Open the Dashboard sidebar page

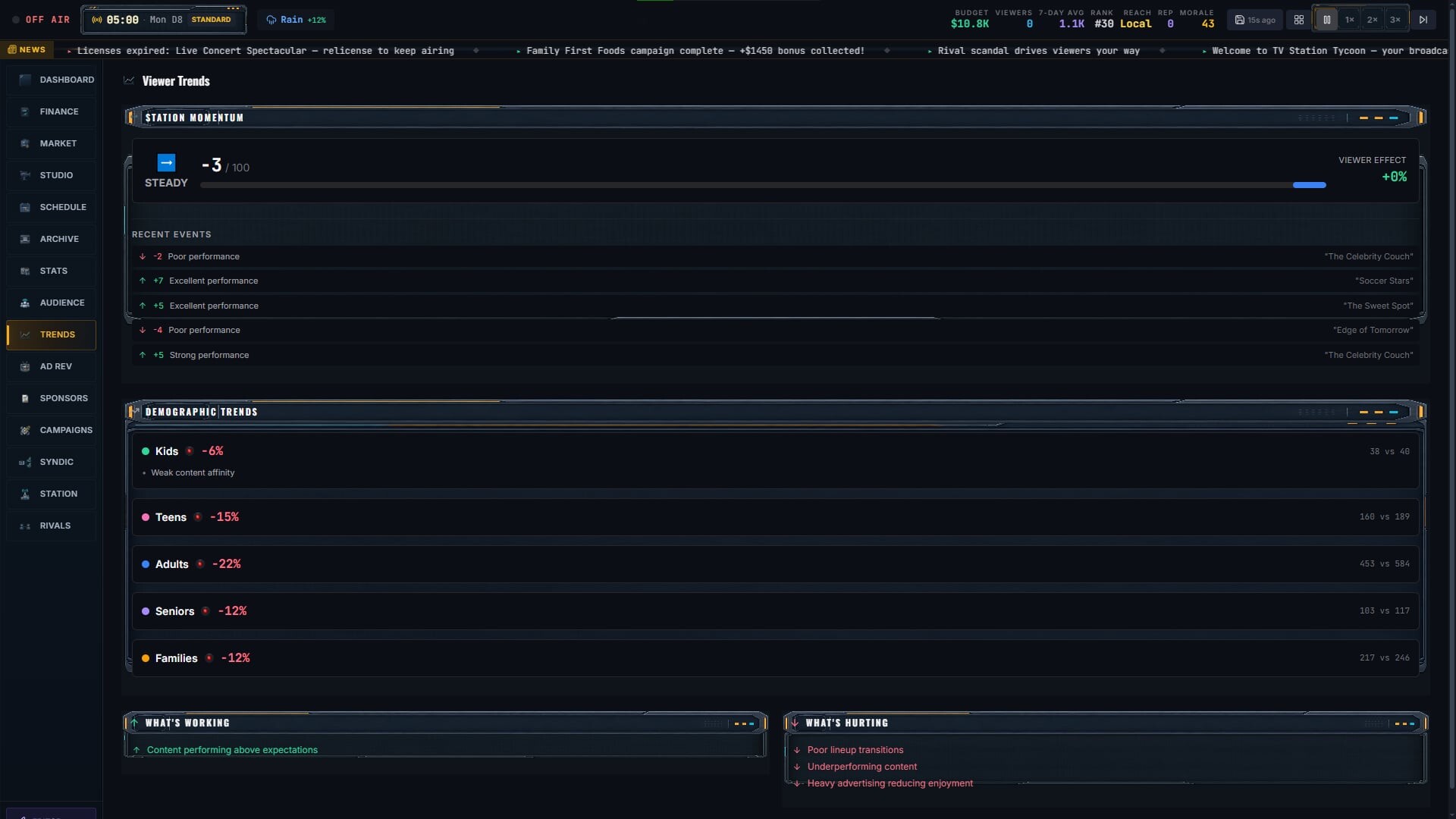point(52,80)
